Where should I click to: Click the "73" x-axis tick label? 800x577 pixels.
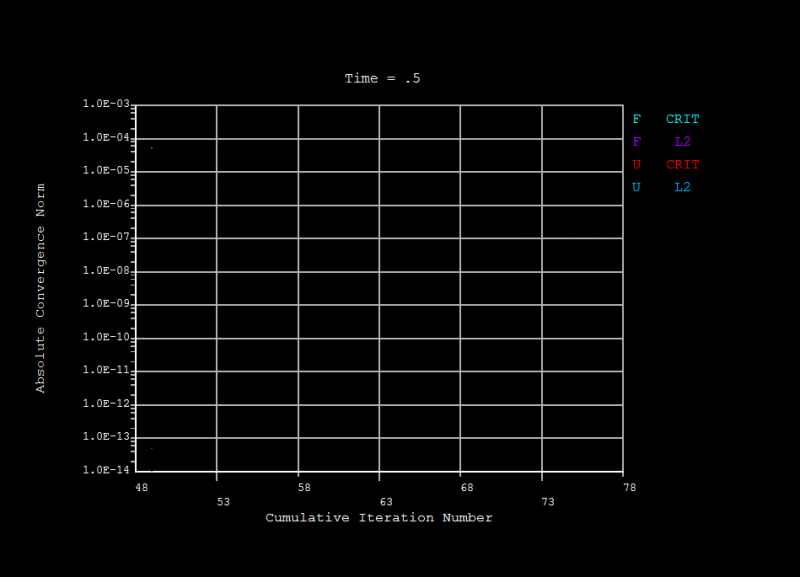point(548,502)
